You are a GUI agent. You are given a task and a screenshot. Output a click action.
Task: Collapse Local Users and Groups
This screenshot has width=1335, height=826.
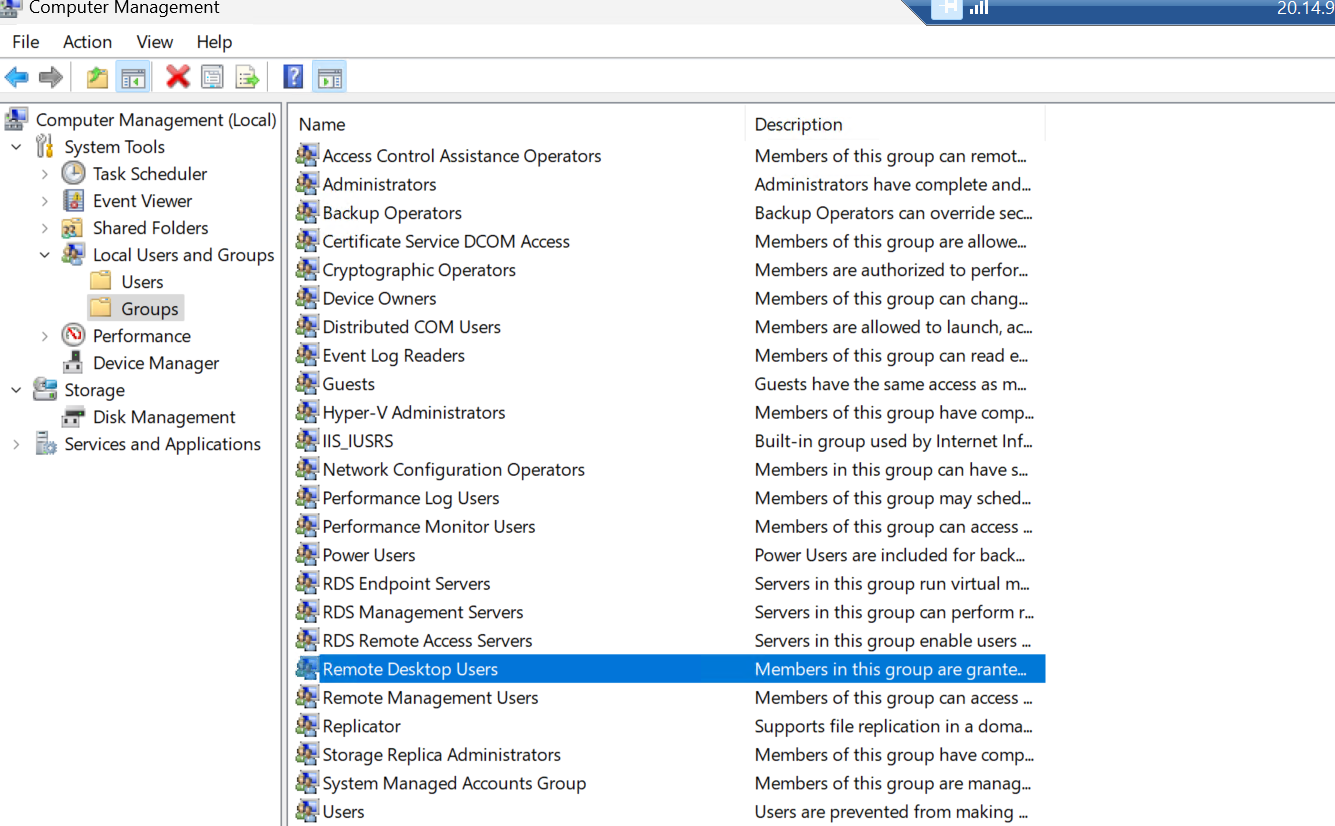(44, 254)
